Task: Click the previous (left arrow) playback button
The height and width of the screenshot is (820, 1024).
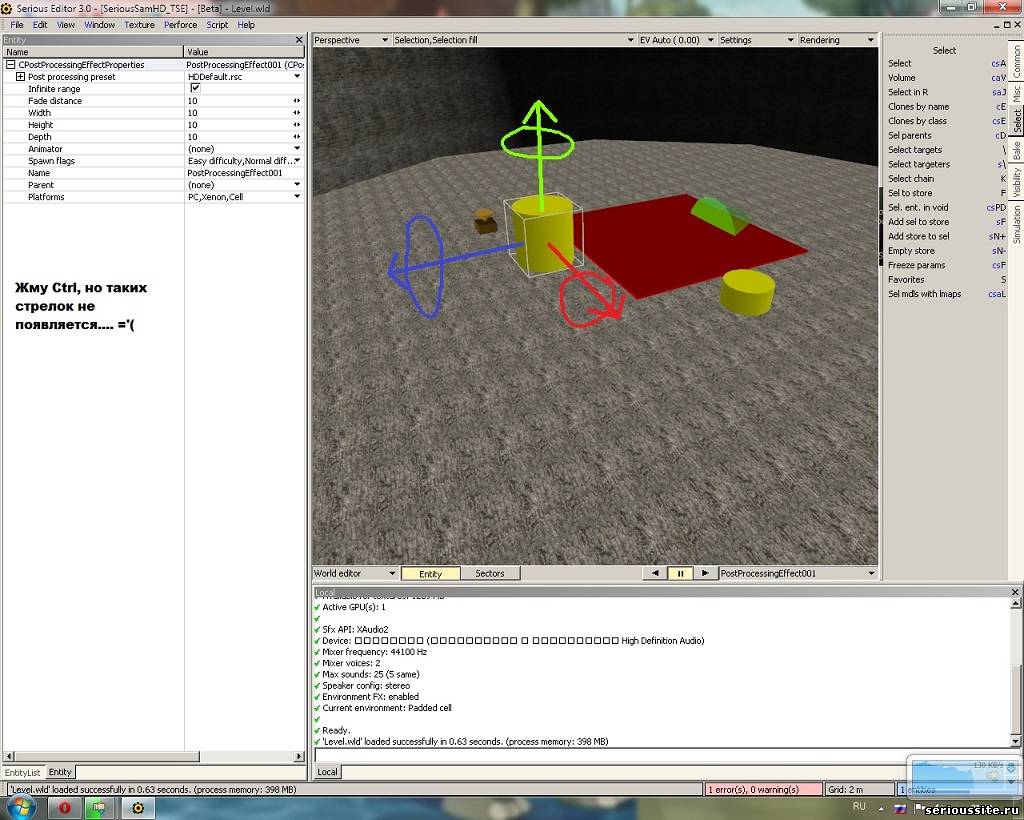Action: [655, 573]
